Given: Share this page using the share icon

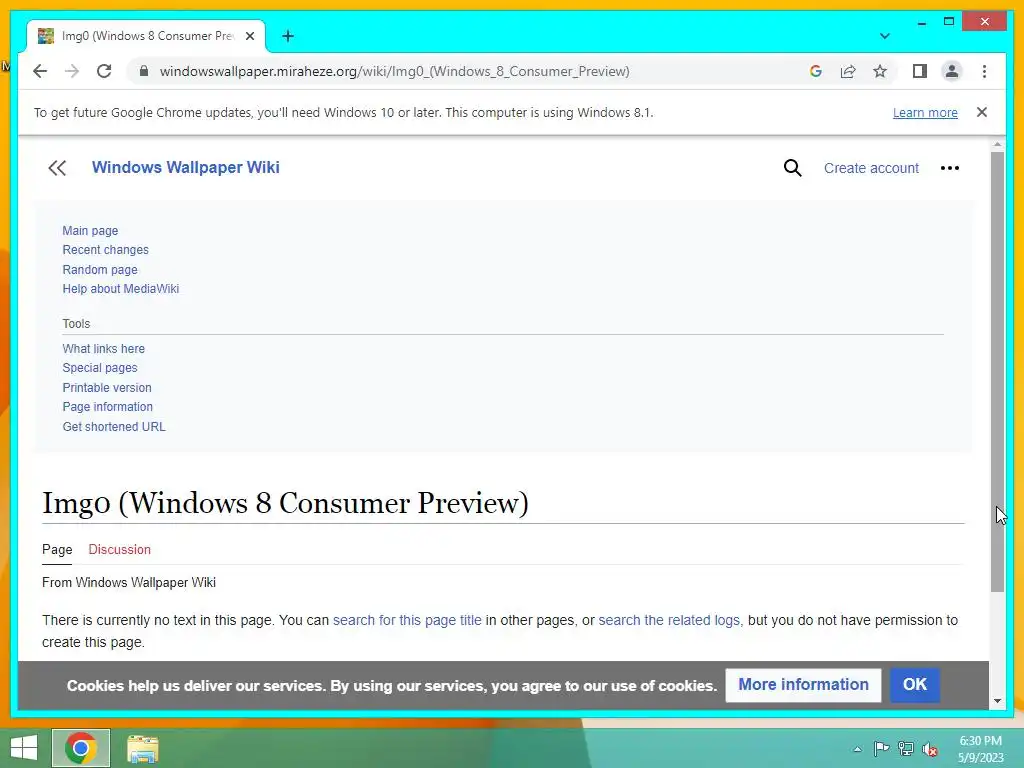Looking at the screenshot, I should [x=848, y=71].
